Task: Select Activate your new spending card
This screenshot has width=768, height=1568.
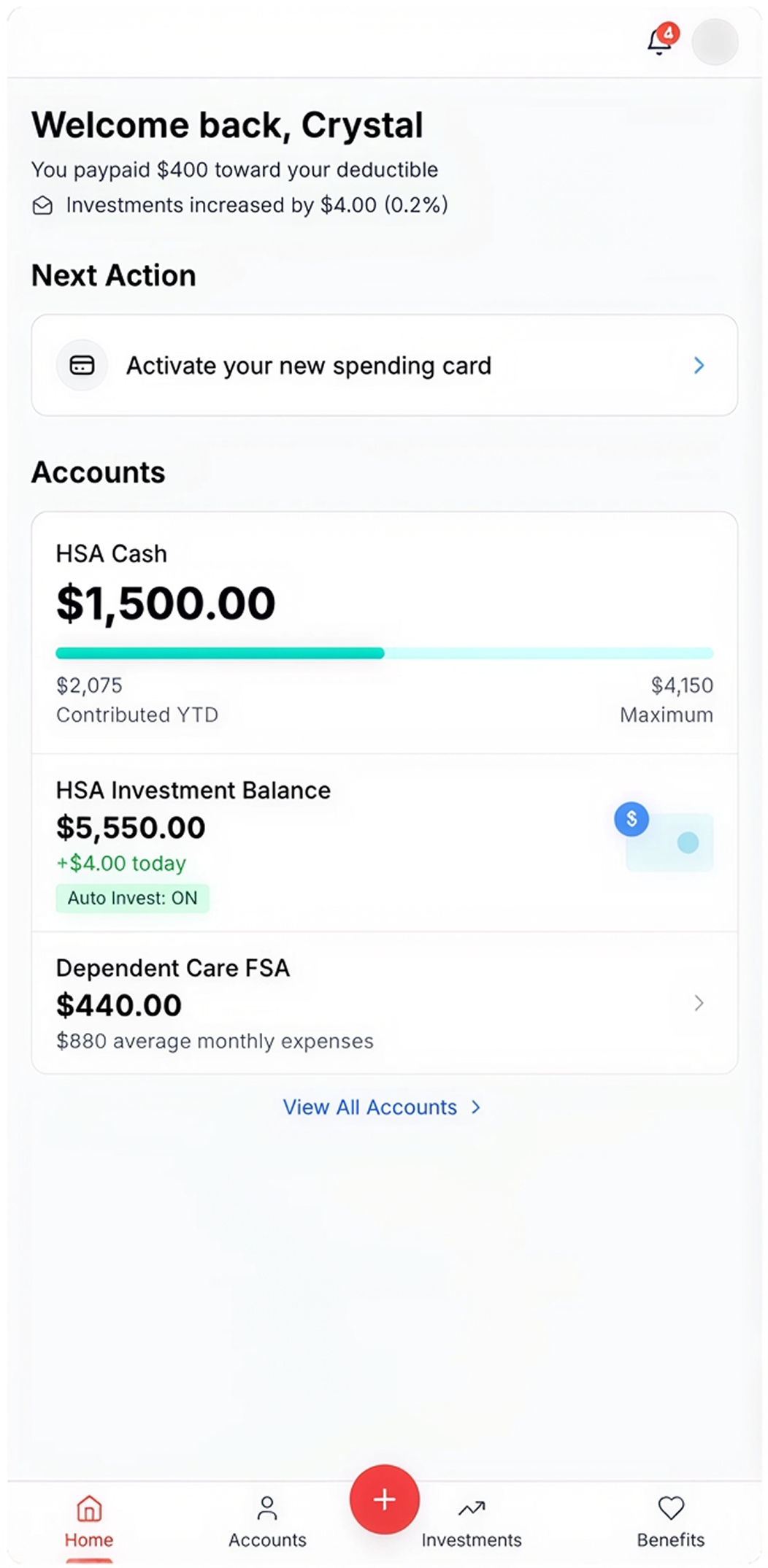Action: tap(309, 365)
